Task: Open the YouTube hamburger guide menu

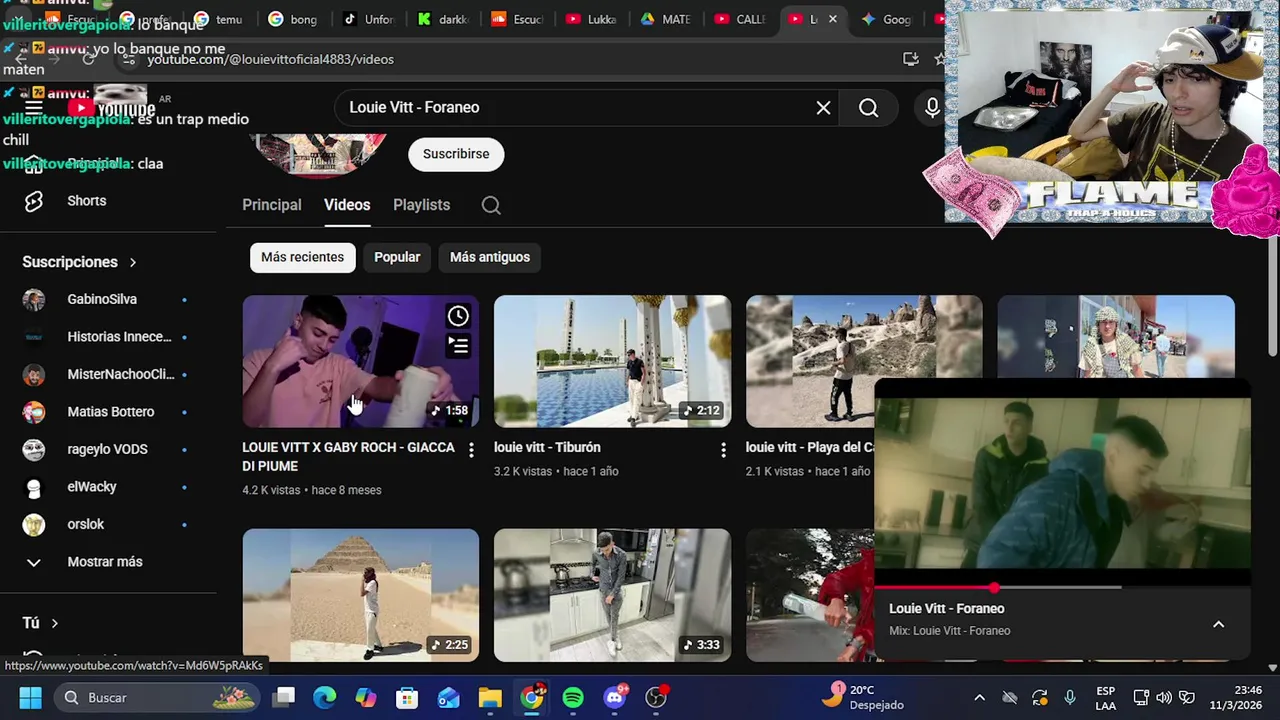Action: [x=33, y=108]
